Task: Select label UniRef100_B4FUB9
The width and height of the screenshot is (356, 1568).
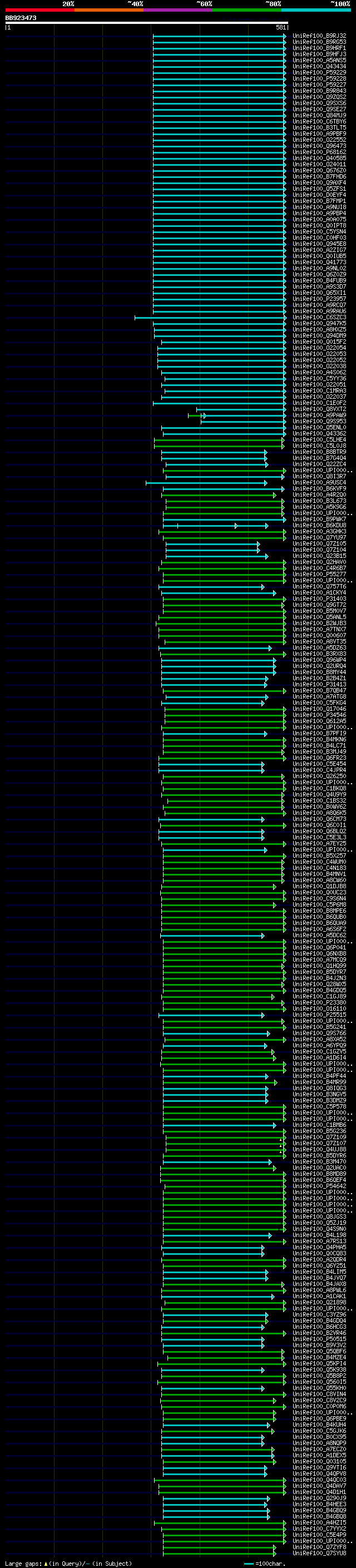Action: coord(319,280)
